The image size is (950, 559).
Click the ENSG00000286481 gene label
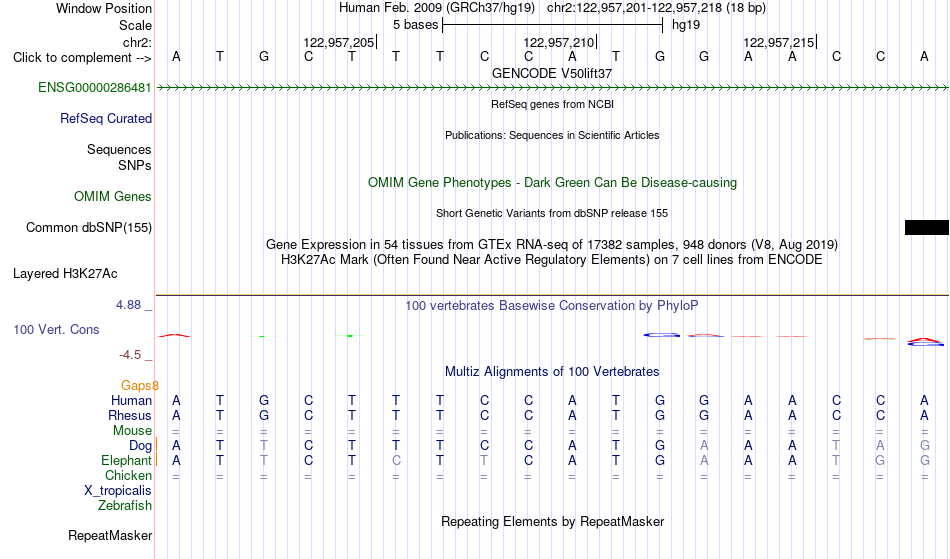pos(95,87)
